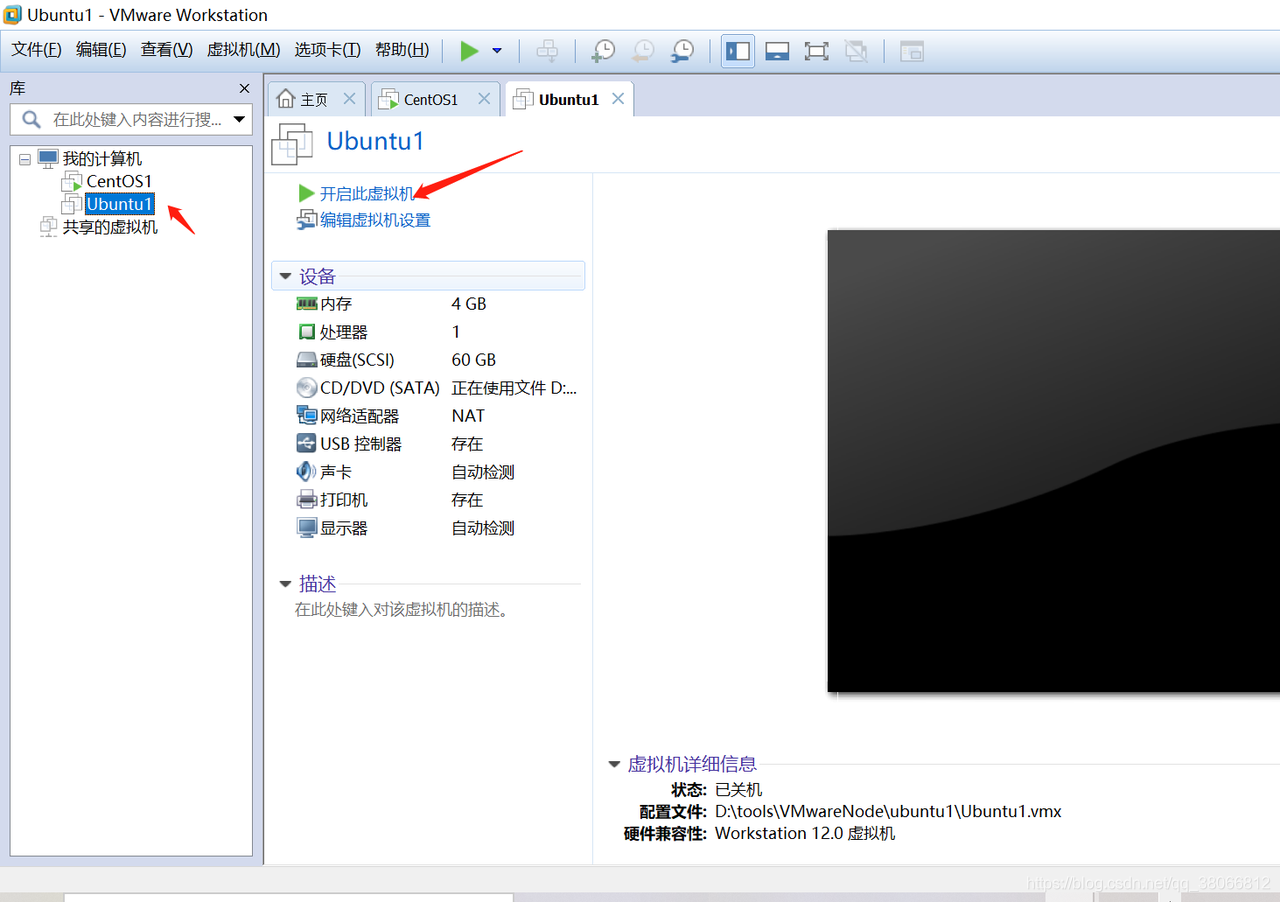Click the send Ctrl+Alt+Del toolbar icon
This screenshot has width=1280, height=902.
tap(547, 51)
